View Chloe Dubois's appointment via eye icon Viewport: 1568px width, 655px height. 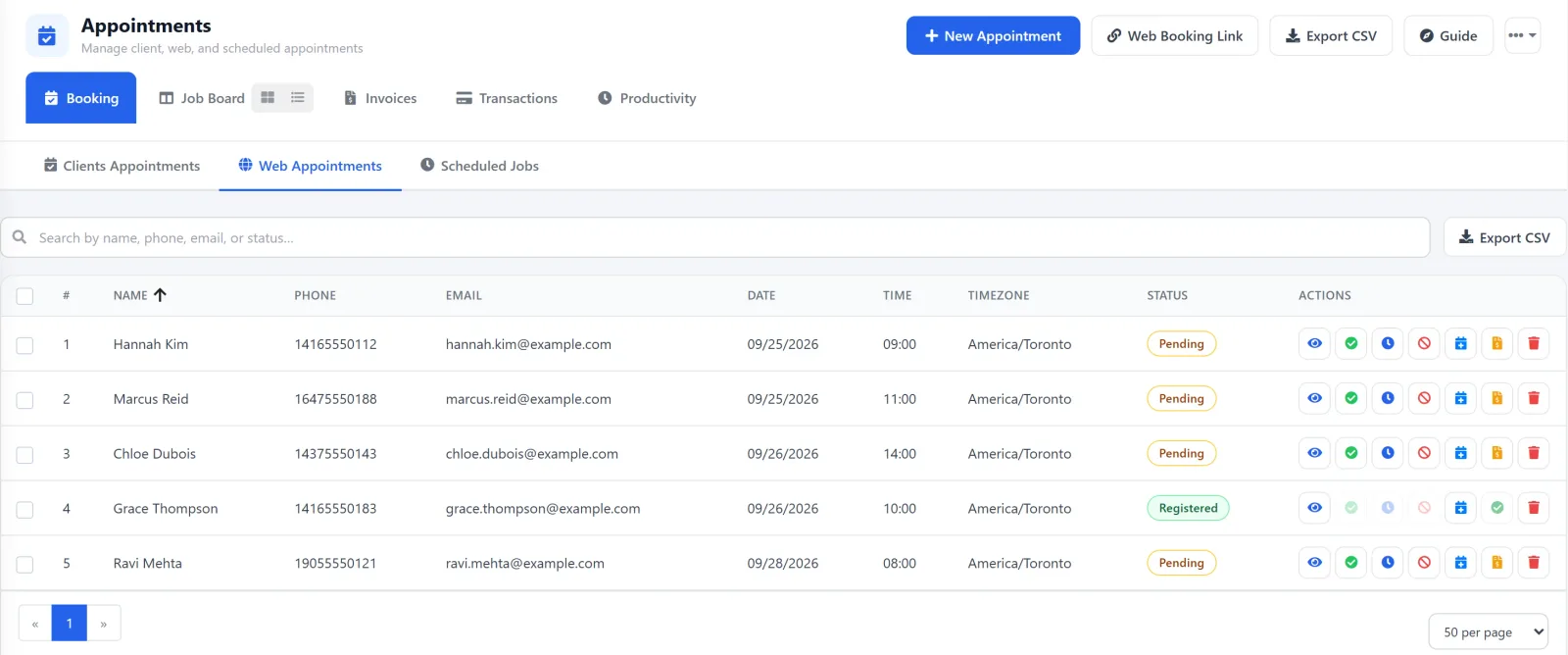point(1314,454)
